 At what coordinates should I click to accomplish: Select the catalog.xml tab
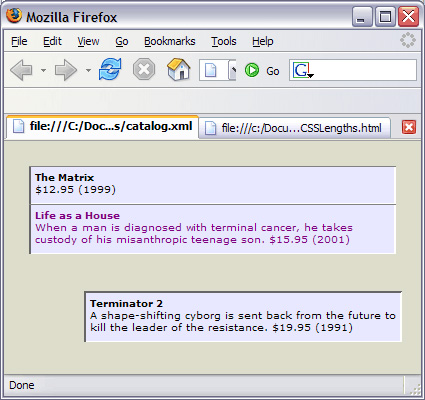tap(102, 127)
